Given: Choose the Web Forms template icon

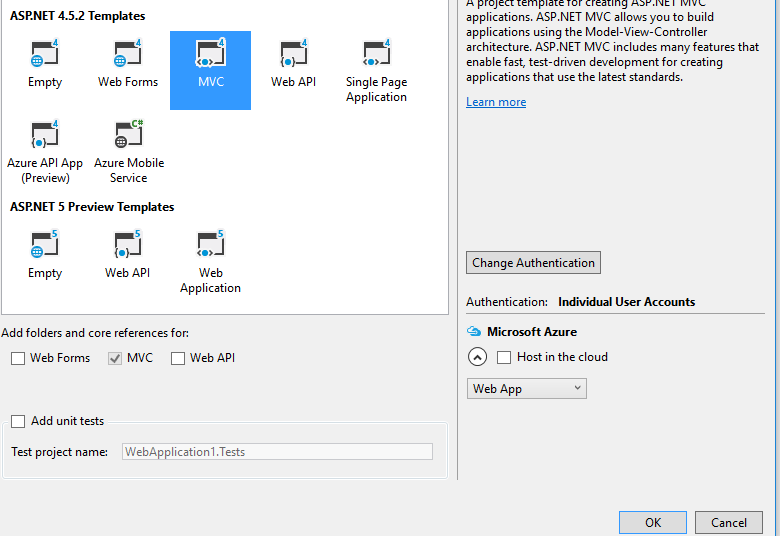Looking at the screenshot, I should tap(128, 53).
